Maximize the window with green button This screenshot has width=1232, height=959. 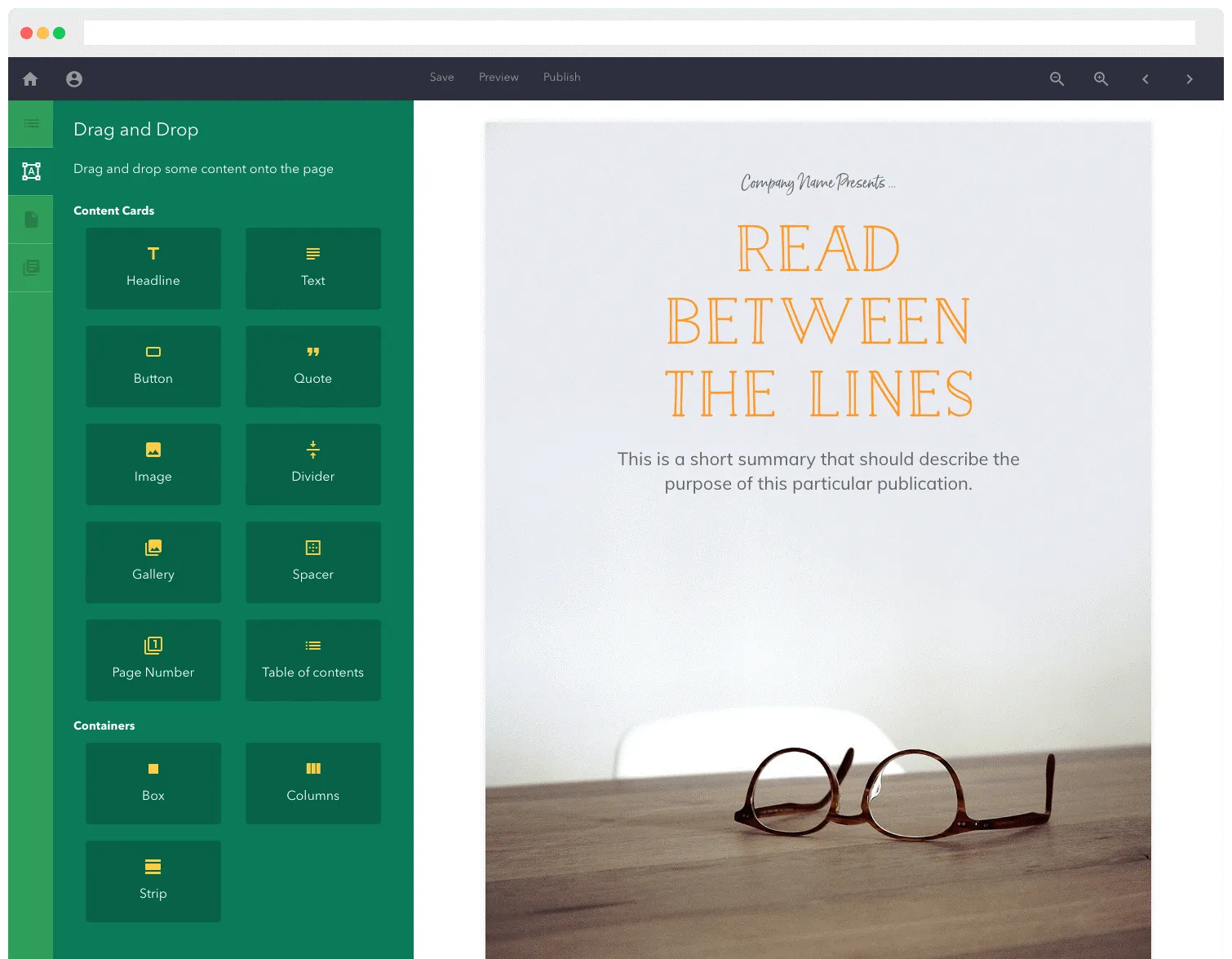coord(59,33)
